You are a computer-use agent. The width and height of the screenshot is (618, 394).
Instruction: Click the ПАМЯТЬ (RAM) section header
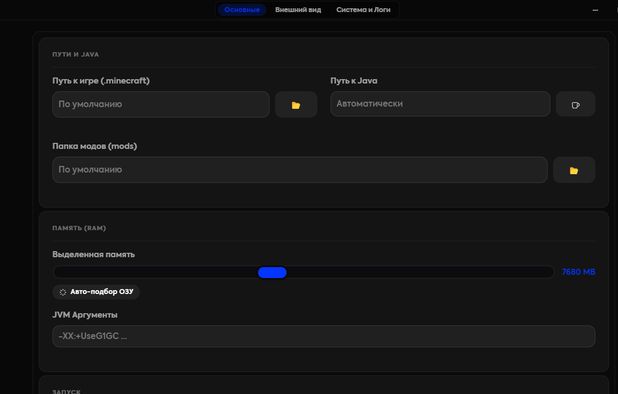coord(79,228)
